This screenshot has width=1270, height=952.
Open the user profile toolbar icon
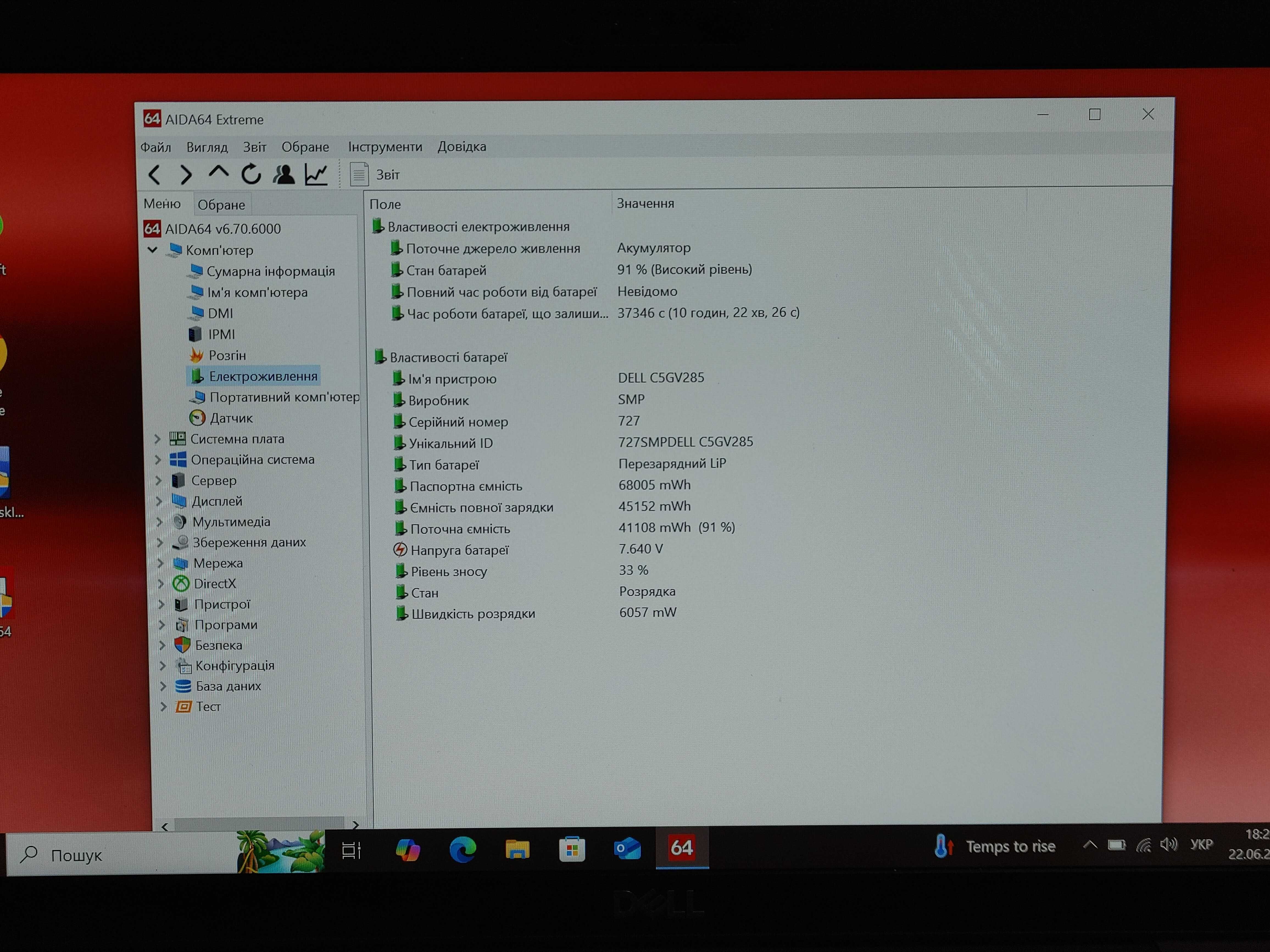pos(284,174)
